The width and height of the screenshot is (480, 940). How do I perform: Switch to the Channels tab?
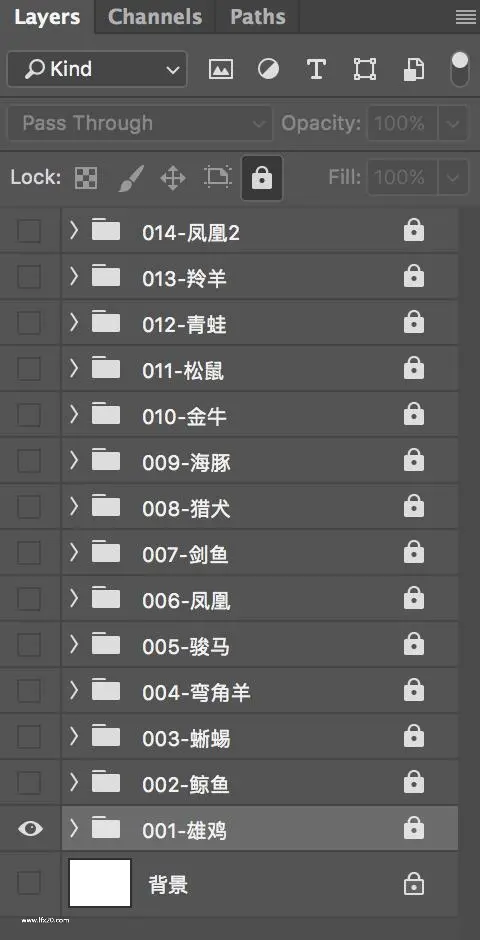click(155, 17)
